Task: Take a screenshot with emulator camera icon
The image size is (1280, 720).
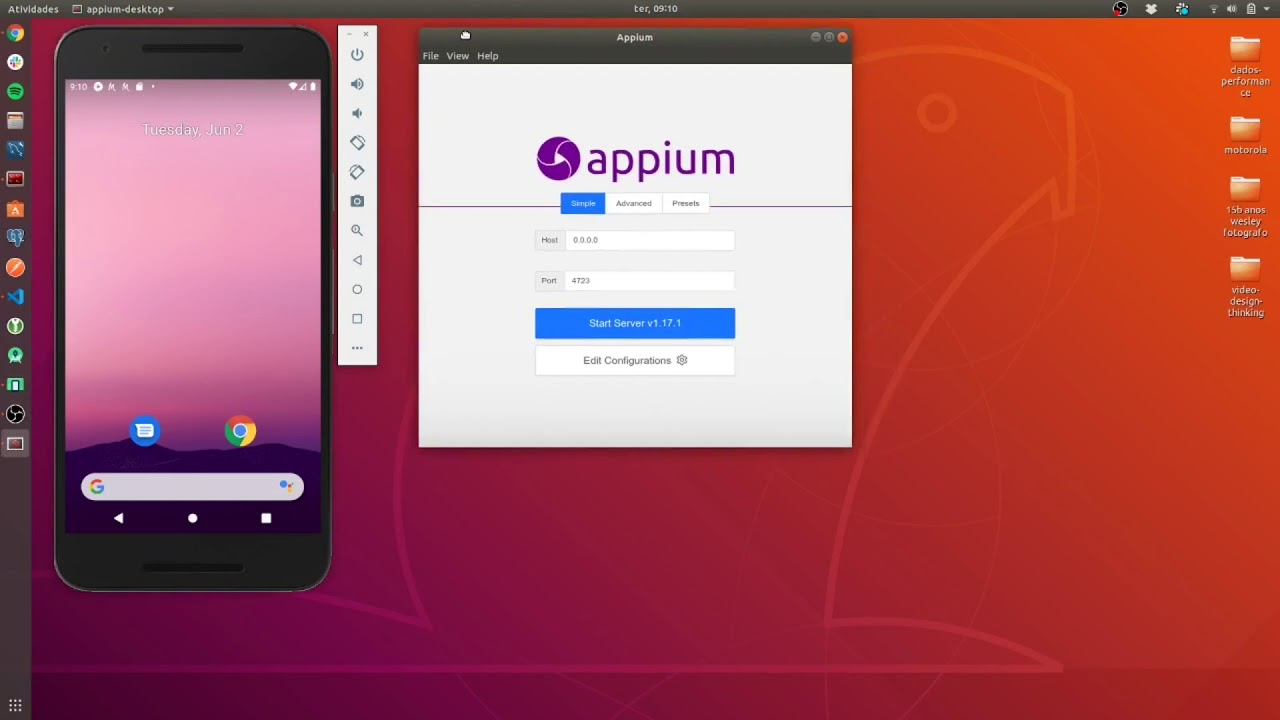Action: [357, 201]
